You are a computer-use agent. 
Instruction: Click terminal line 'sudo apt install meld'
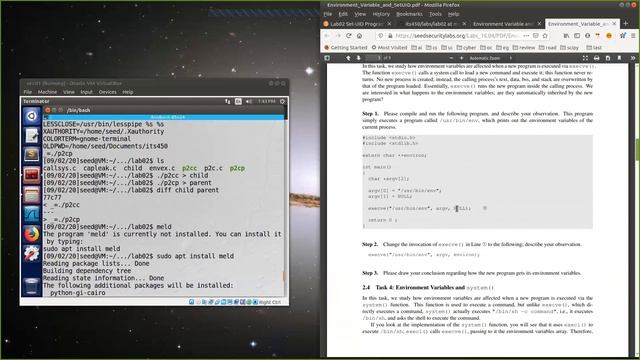click(82, 249)
